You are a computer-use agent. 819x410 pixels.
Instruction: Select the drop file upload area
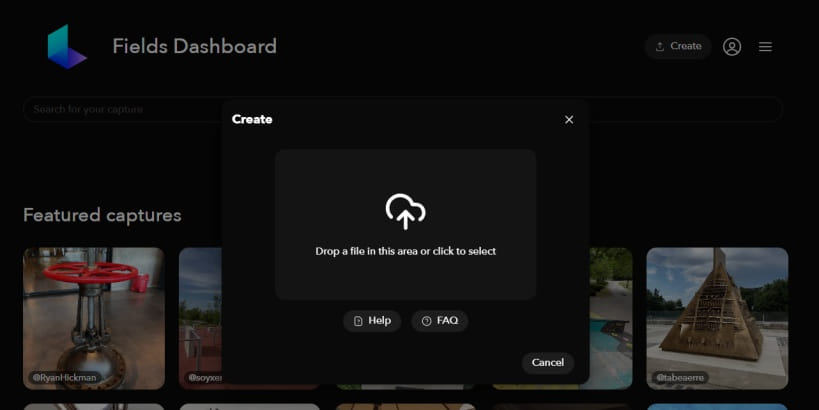(405, 224)
